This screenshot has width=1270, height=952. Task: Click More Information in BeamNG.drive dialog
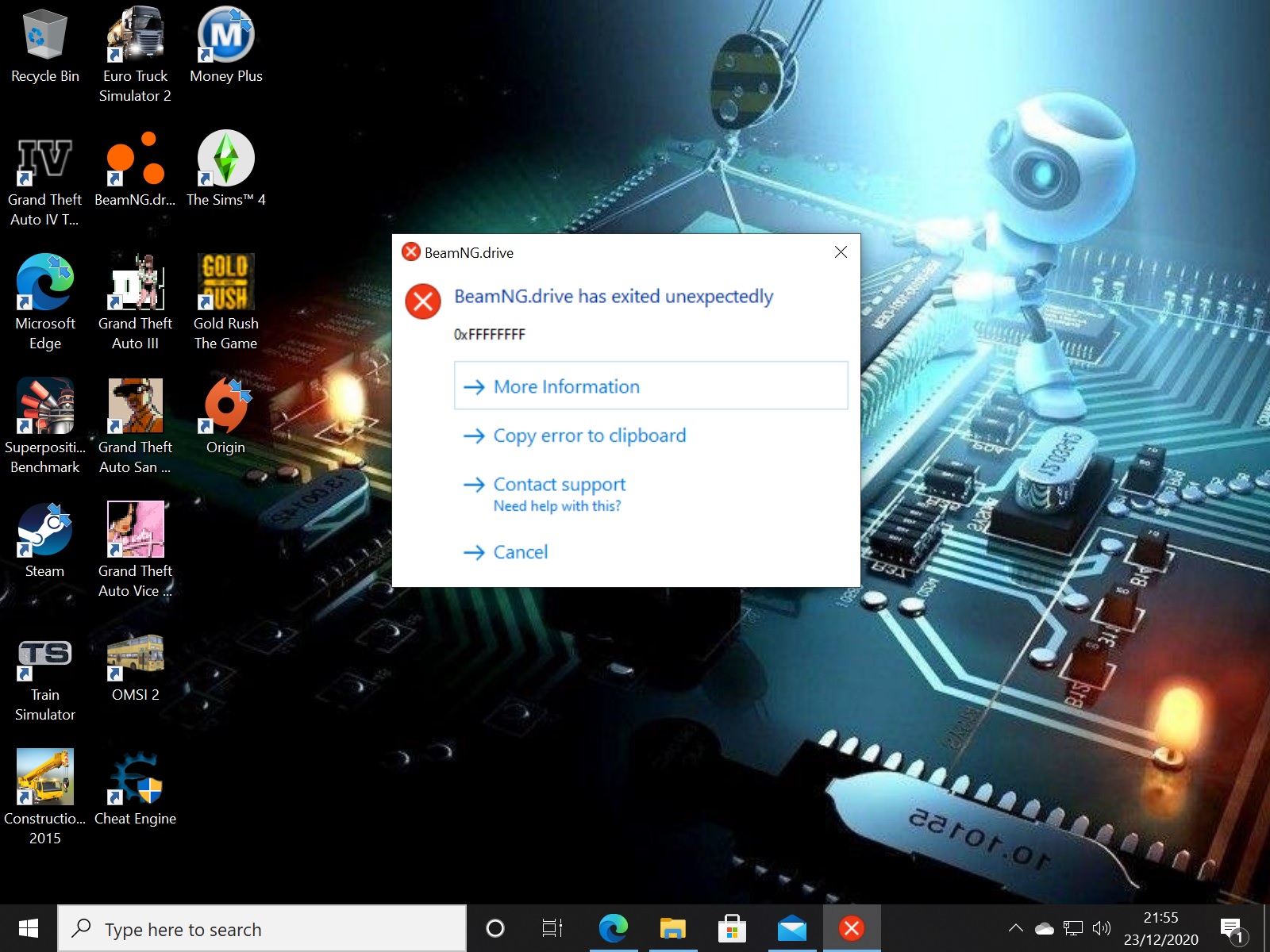[651, 386]
